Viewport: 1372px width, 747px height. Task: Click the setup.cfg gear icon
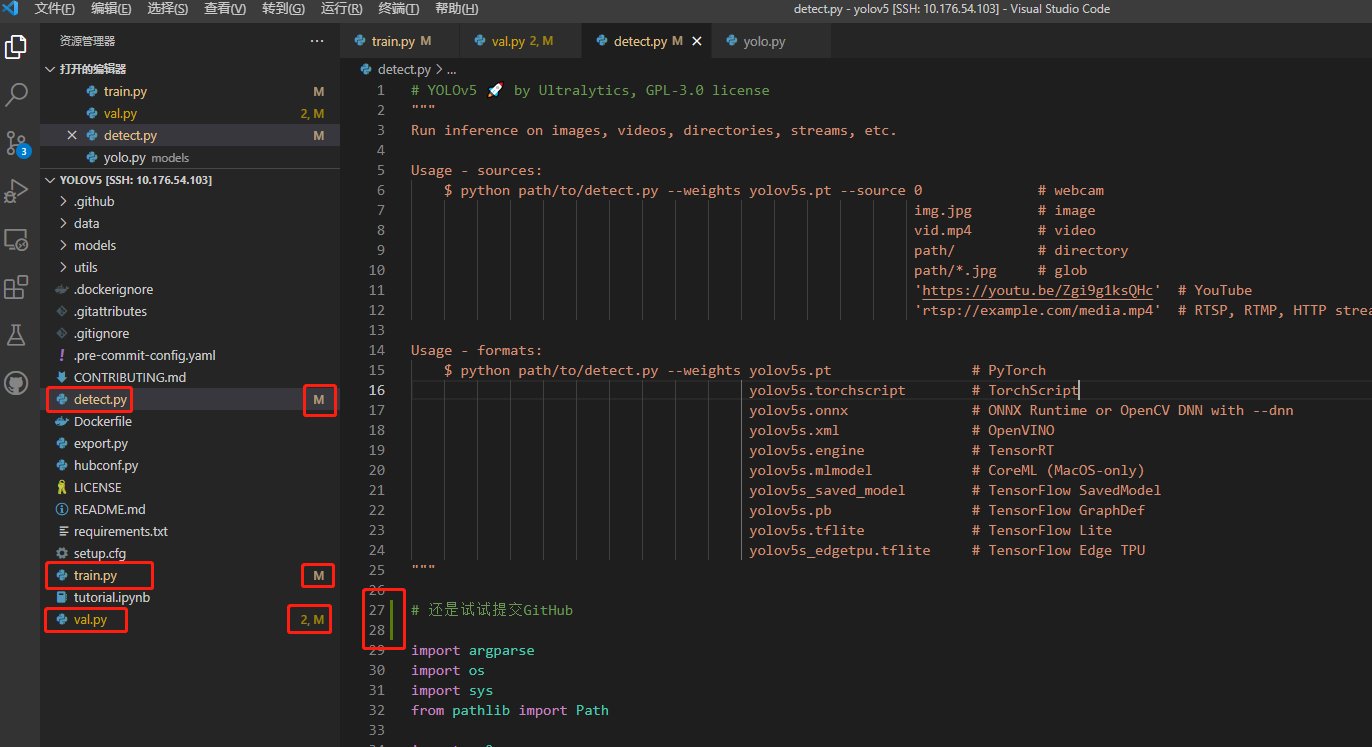point(62,553)
